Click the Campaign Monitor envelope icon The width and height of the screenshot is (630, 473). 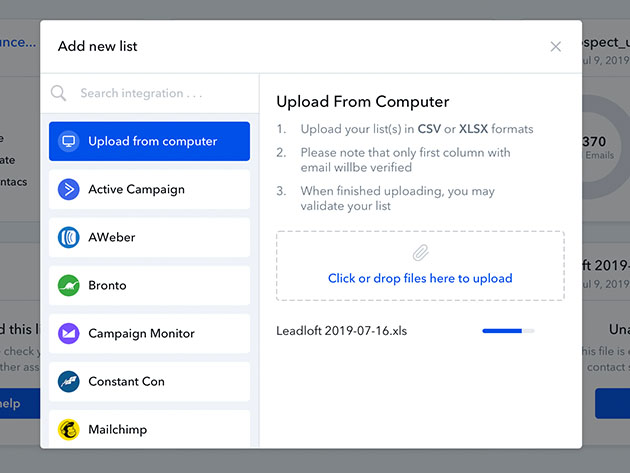[x=69, y=333]
